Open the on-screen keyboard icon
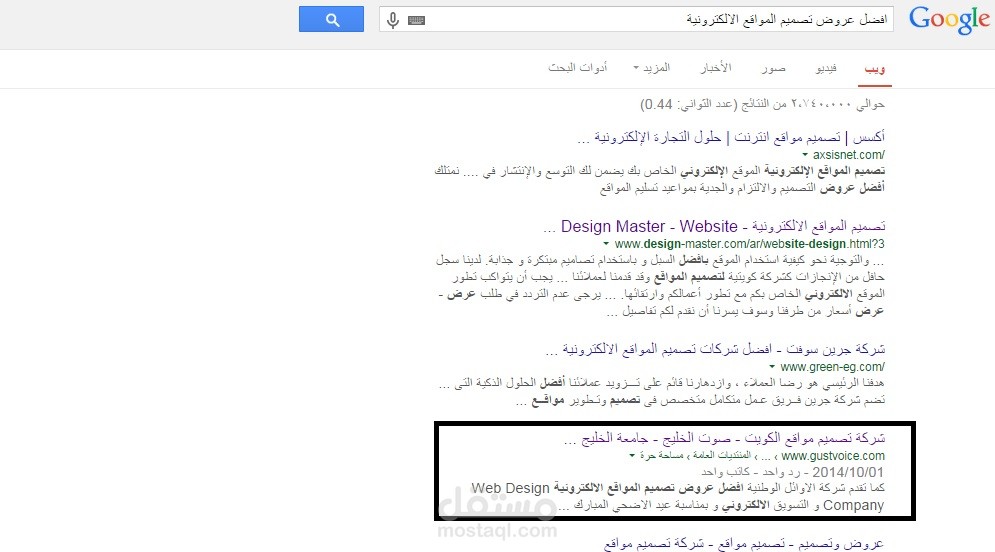The image size is (995, 552). pyautogui.click(x=416, y=20)
